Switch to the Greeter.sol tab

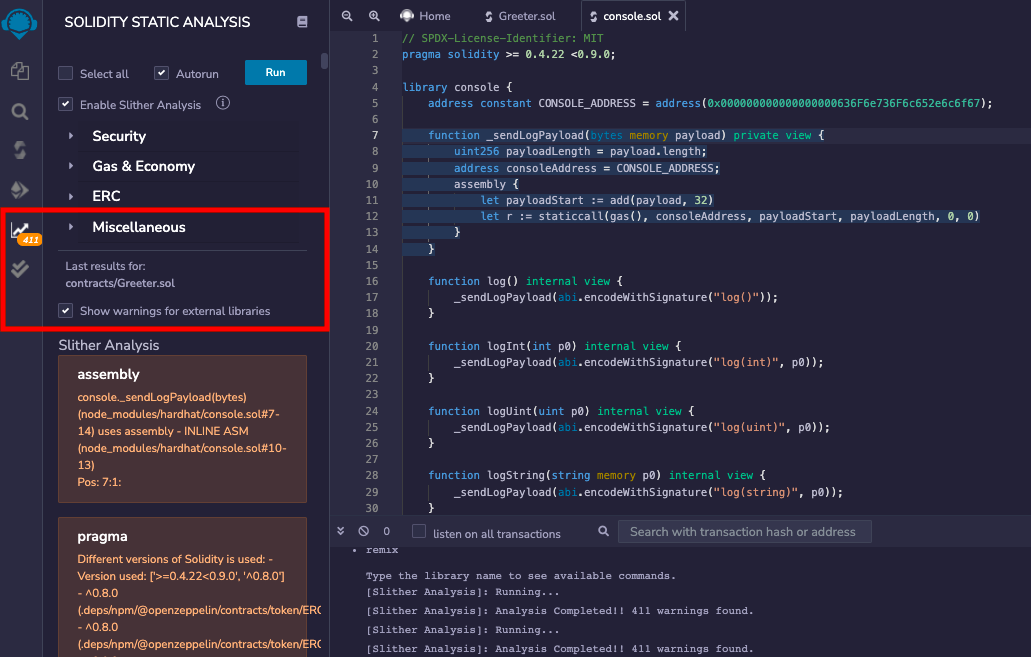click(519, 16)
